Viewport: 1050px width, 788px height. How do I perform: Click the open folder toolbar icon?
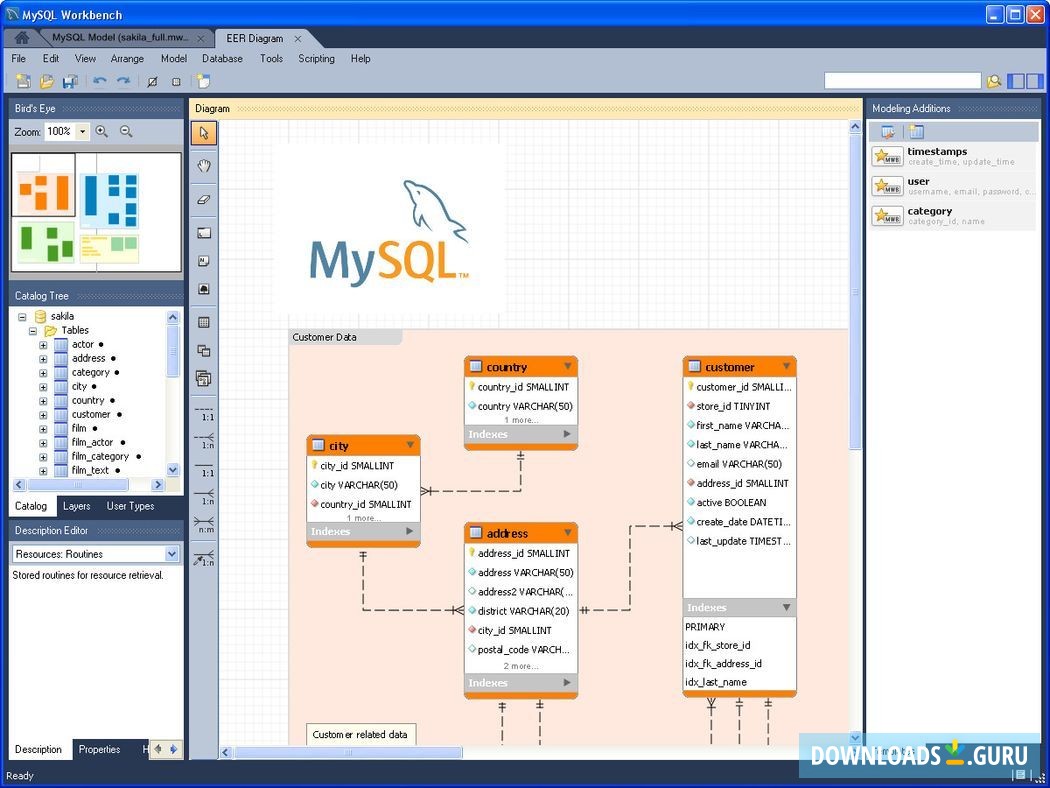pos(47,82)
